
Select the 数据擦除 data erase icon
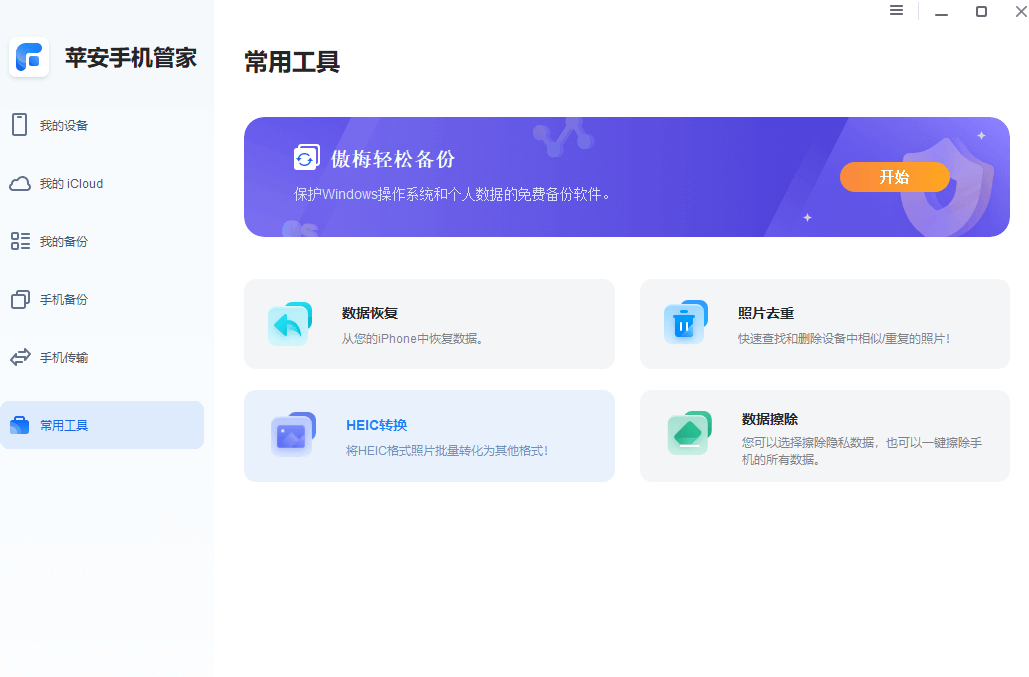[686, 436]
